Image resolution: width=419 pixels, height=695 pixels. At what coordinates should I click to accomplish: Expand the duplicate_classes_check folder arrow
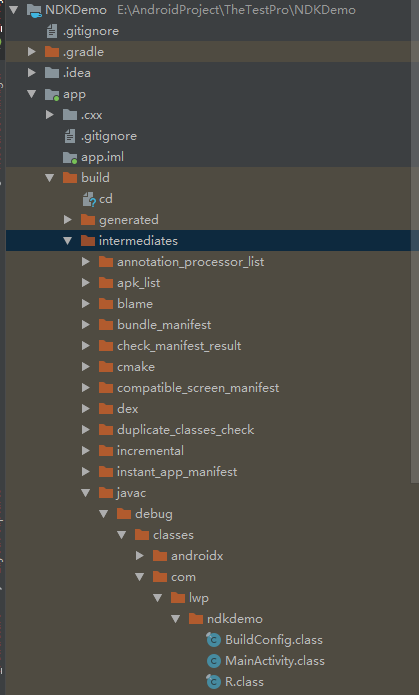[x=86, y=429]
